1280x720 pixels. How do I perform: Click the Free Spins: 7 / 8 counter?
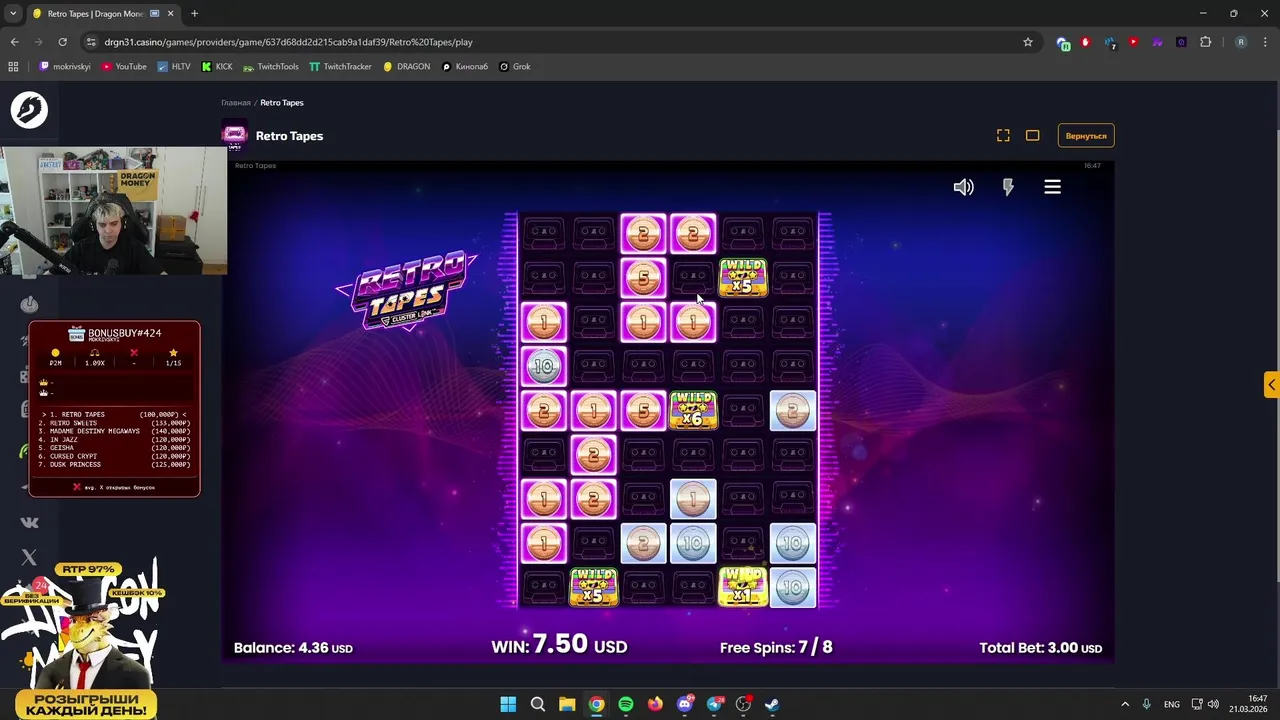(x=776, y=647)
